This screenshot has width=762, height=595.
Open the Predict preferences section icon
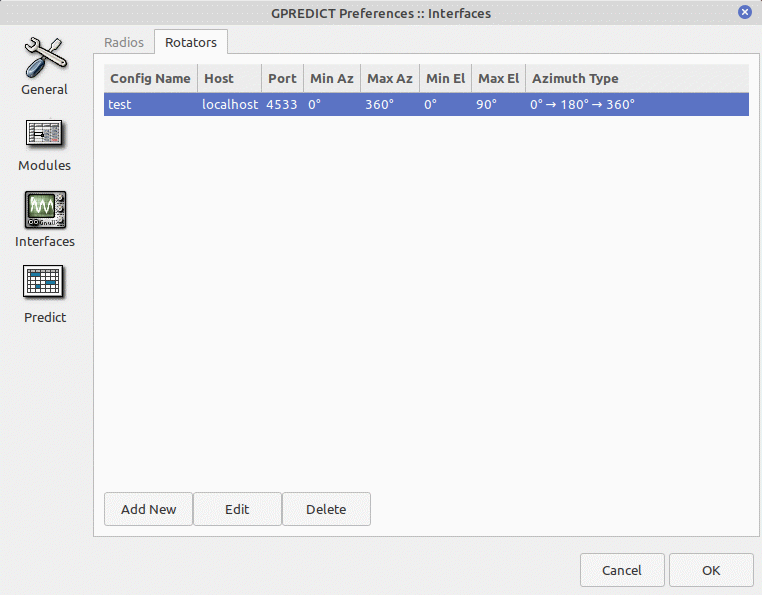(x=43, y=281)
